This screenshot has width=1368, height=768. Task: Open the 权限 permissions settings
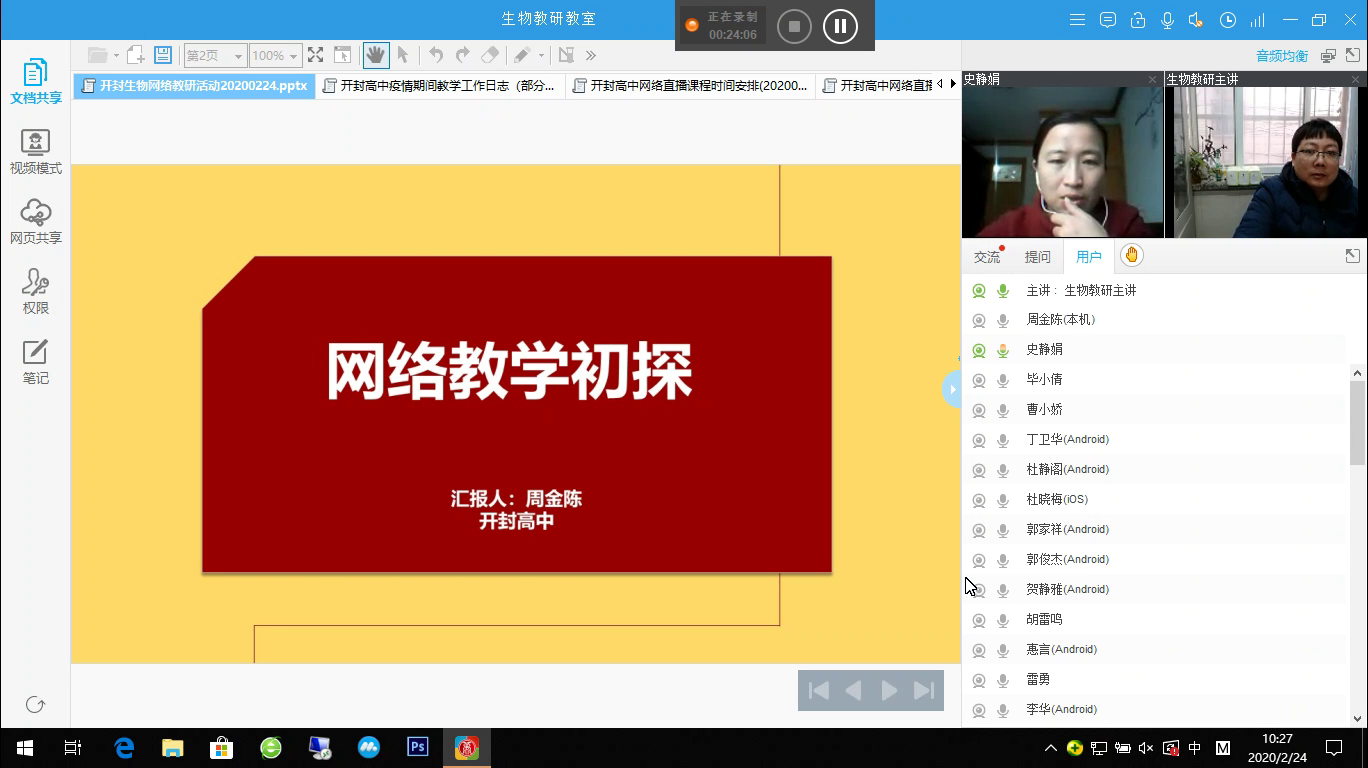pyautogui.click(x=36, y=292)
